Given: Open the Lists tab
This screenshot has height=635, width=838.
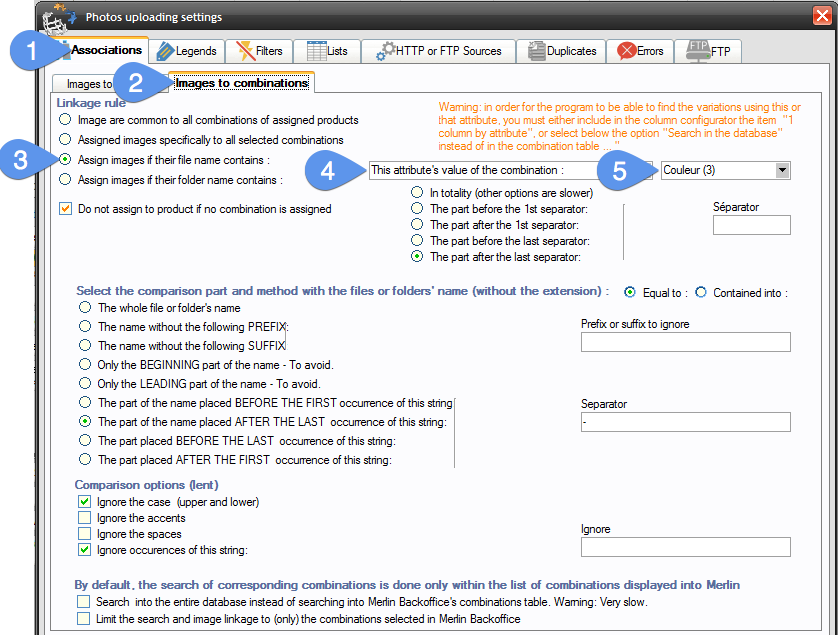Looking at the screenshot, I should pyautogui.click(x=327, y=51).
